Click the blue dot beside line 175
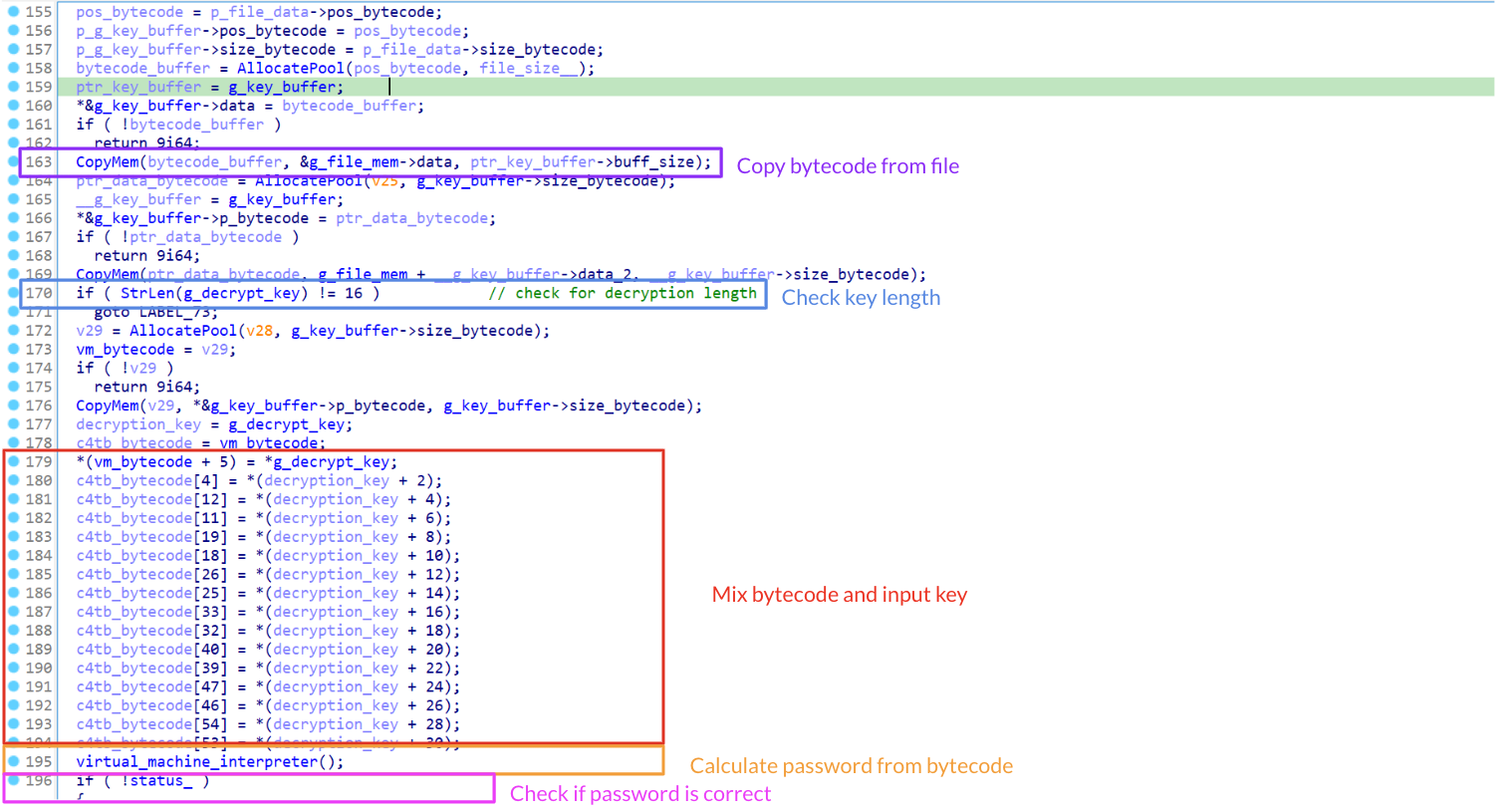 [14, 387]
